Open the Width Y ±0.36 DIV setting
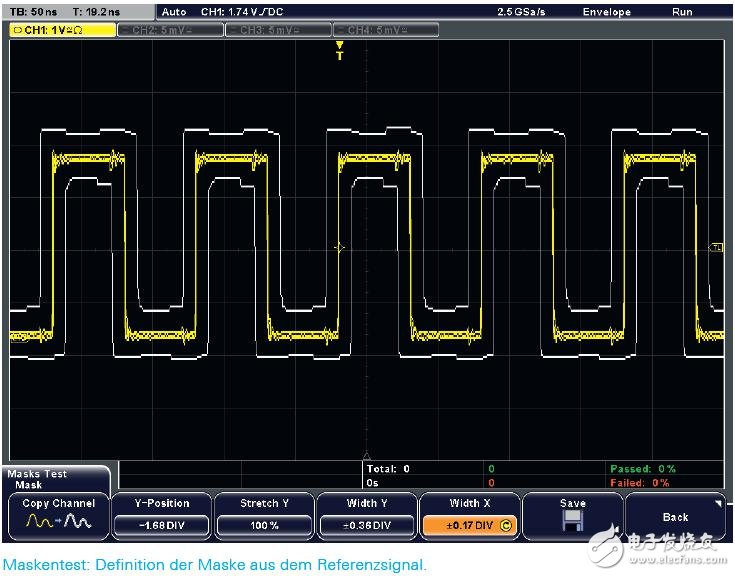The image size is (735, 576). coord(367,524)
